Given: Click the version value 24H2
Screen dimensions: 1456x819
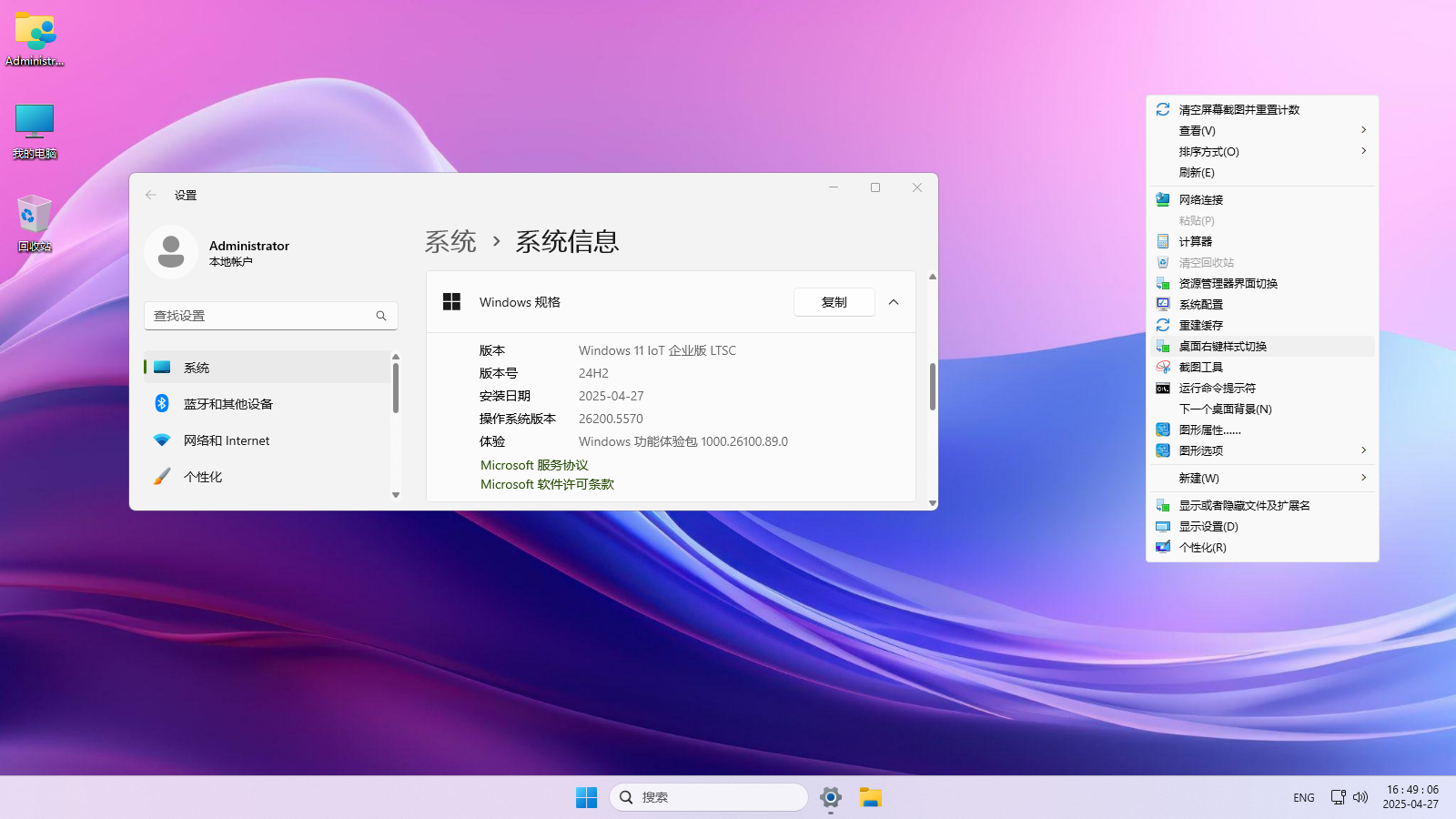Looking at the screenshot, I should pyautogui.click(x=593, y=373).
